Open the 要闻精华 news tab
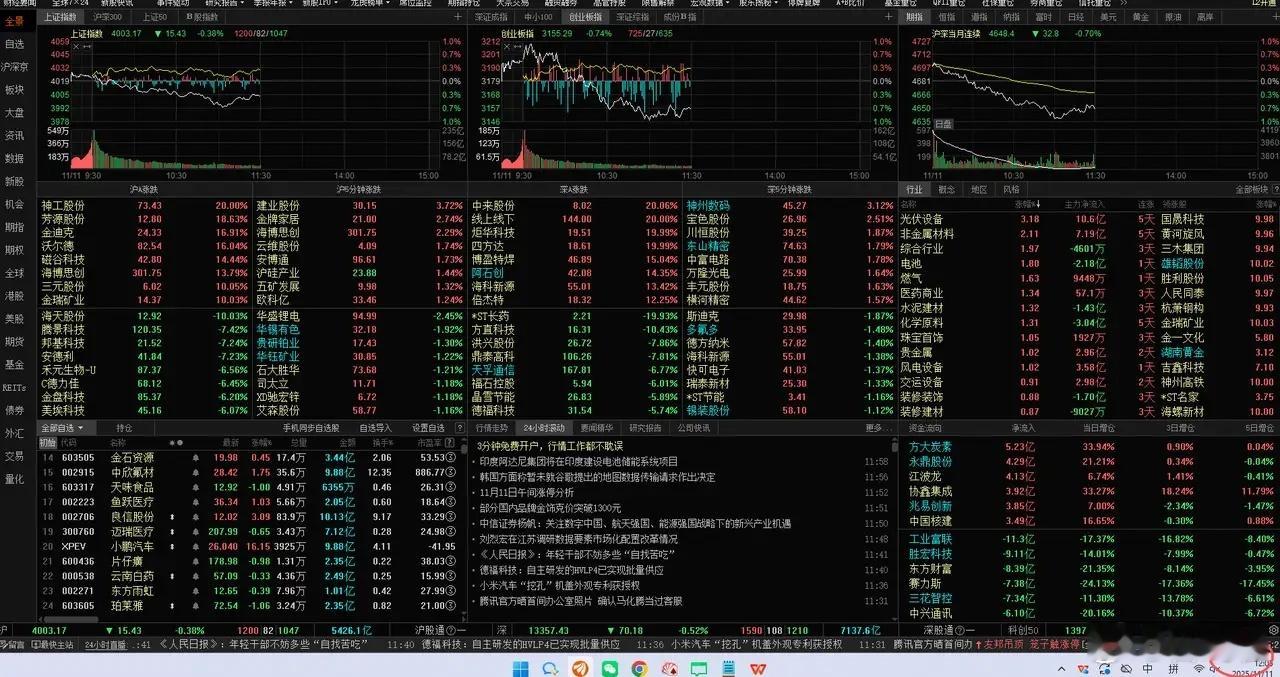This screenshot has width=1280, height=677. (597, 428)
